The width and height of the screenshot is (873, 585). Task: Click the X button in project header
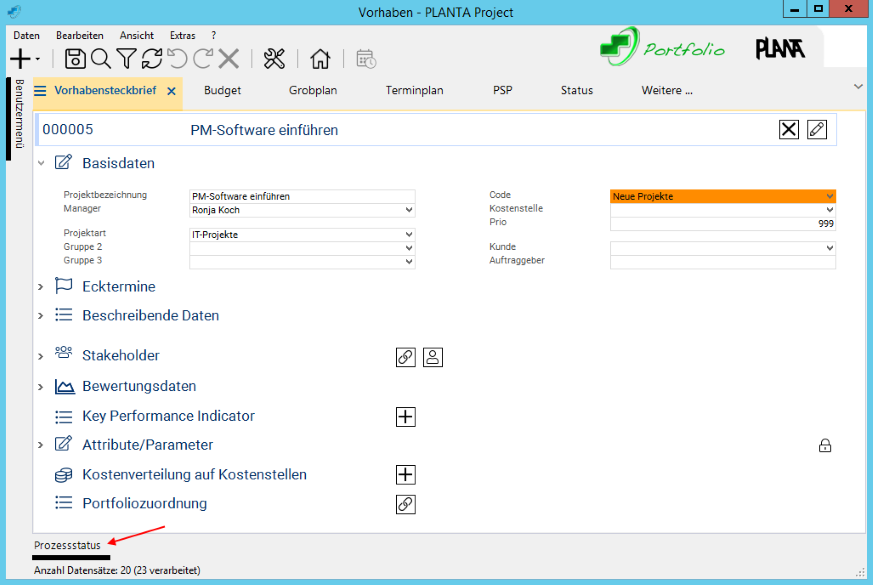tap(788, 130)
